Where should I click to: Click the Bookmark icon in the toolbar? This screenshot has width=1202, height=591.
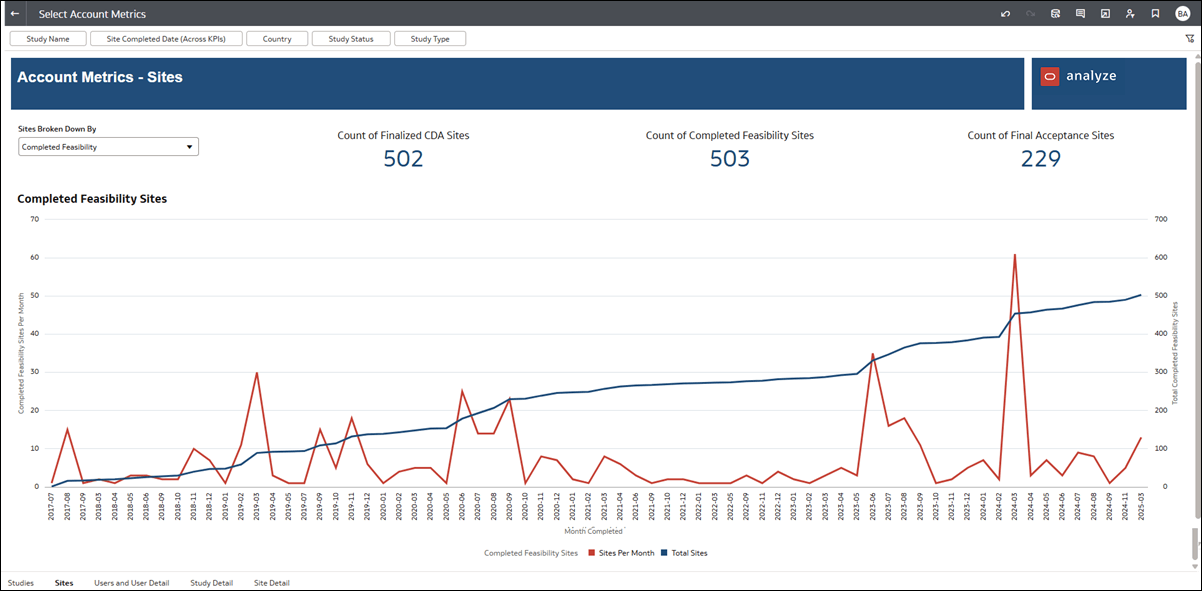click(x=1155, y=13)
